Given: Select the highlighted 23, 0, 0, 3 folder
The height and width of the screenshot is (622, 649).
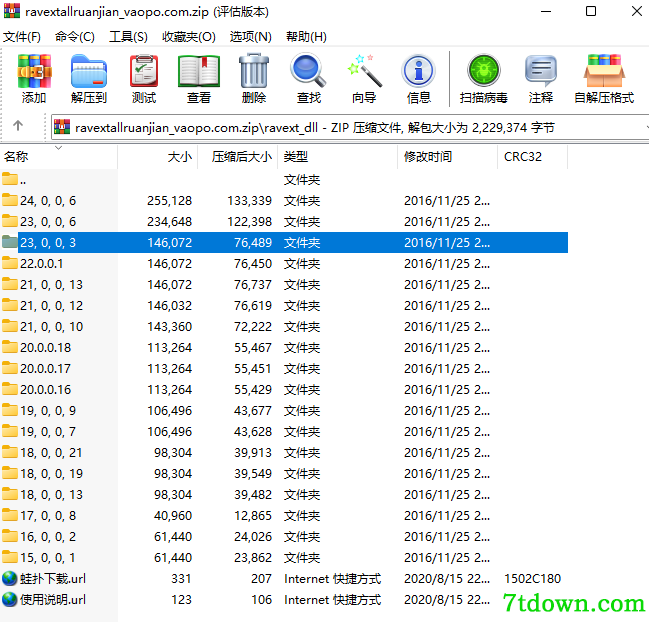Looking at the screenshot, I should point(284,243).
